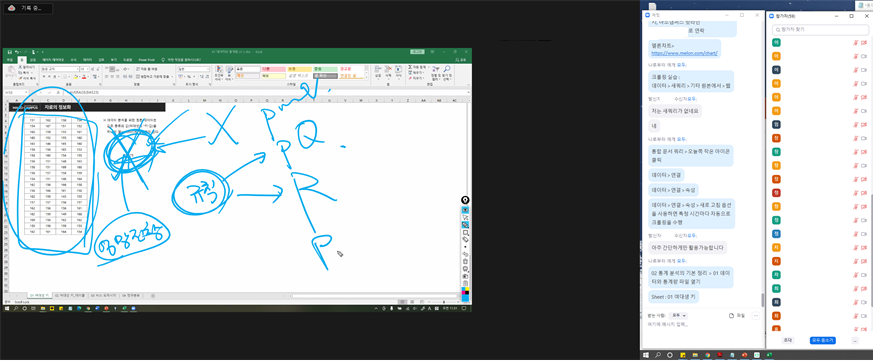873x361 pixels.
Task: Toggle the muted microphone of first participant
Action: click(855, 42)
